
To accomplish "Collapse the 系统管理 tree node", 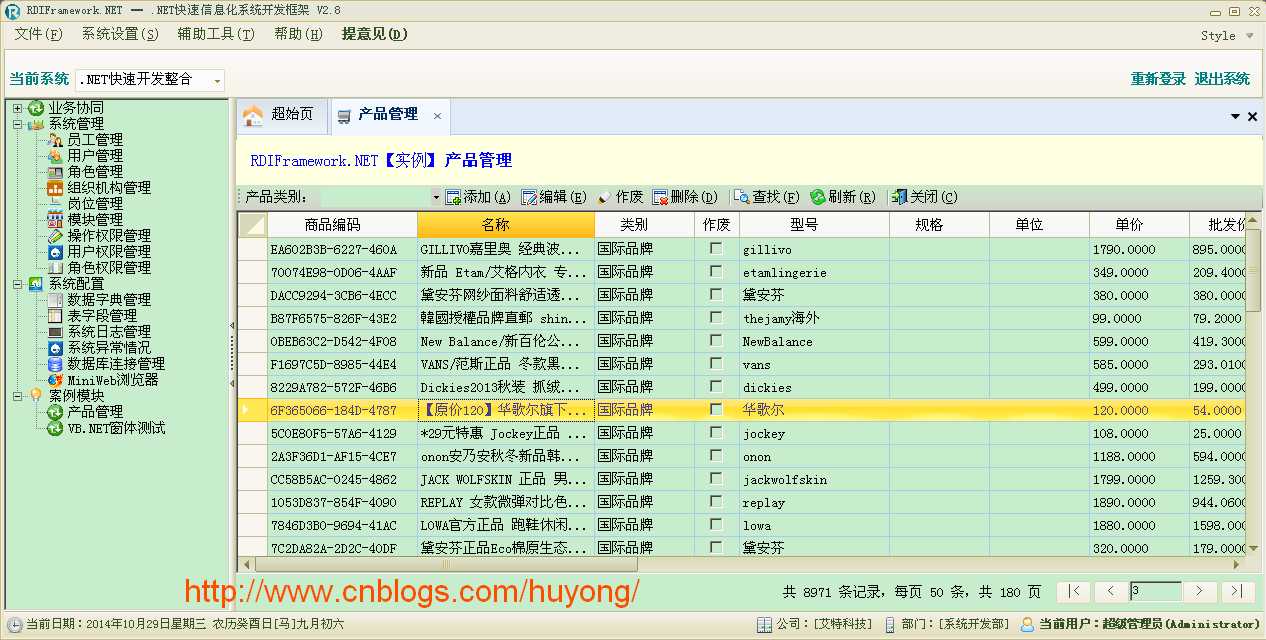I will (x=17, y=124).
